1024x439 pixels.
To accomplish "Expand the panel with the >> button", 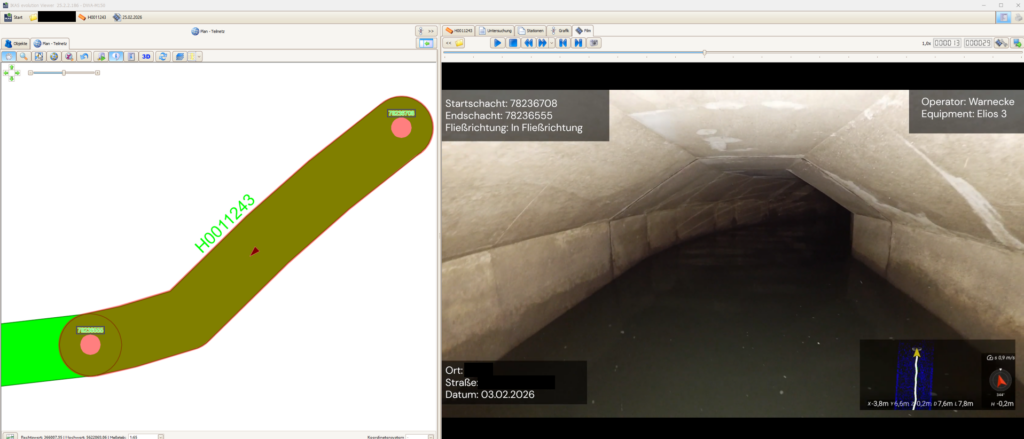I will click(426, 31).
